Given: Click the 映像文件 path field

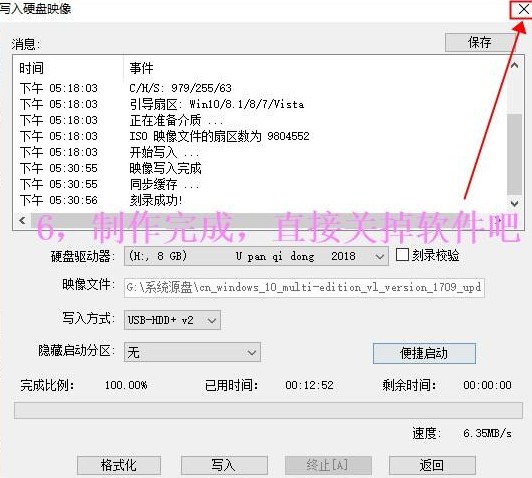Looking at the screenshot, I should point(304,288).
